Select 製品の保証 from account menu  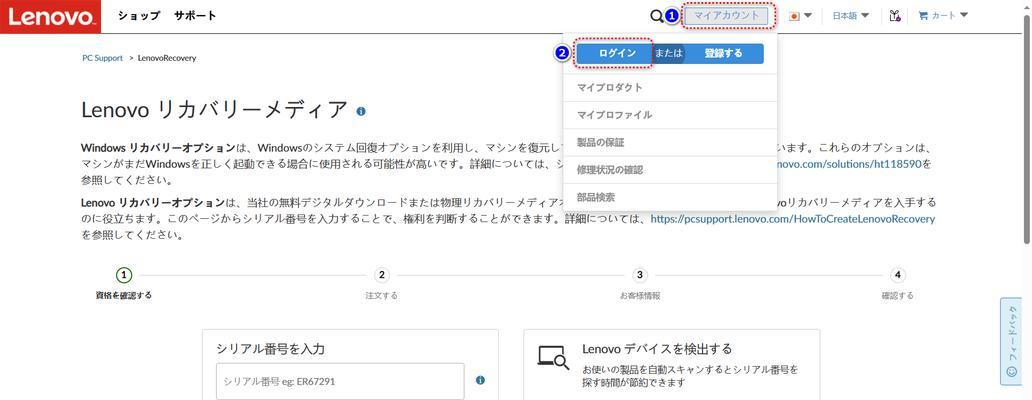670,142
